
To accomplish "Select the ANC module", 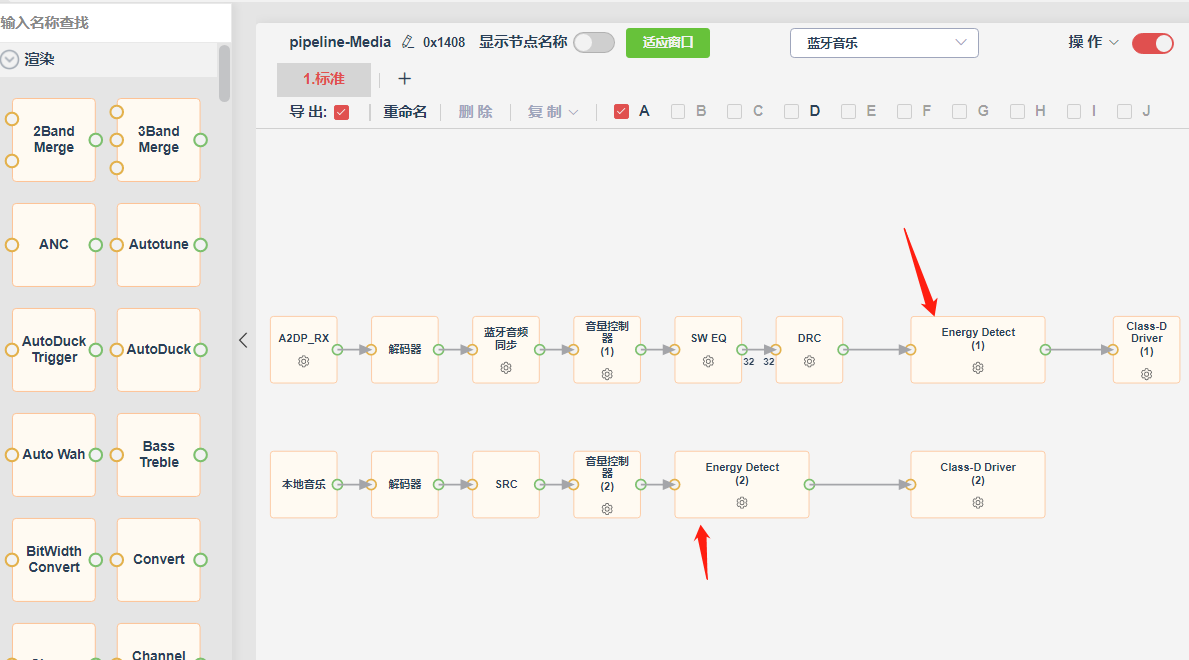I will [54, 244].
